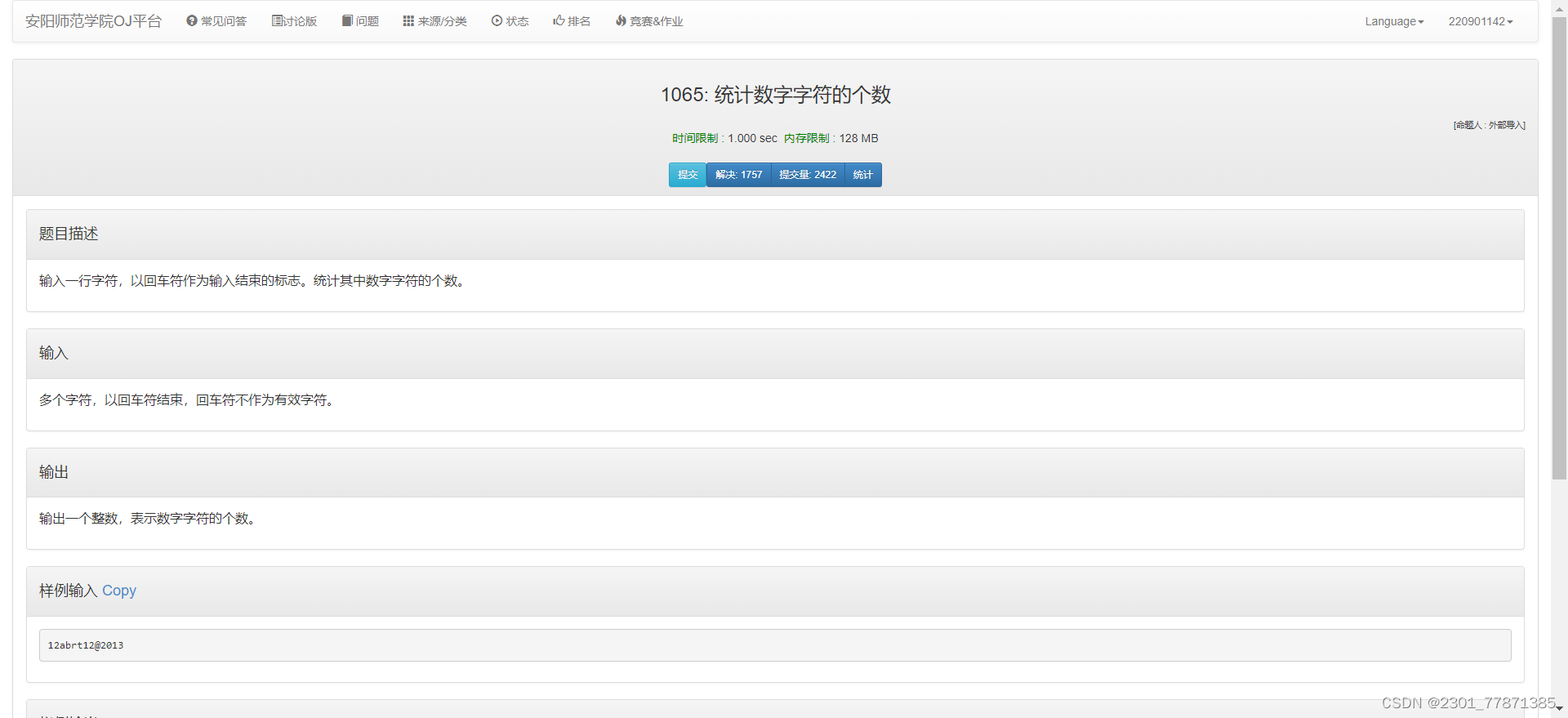Click the 样例输入 heading text
1568x718 pixels.
click(69, 591)
